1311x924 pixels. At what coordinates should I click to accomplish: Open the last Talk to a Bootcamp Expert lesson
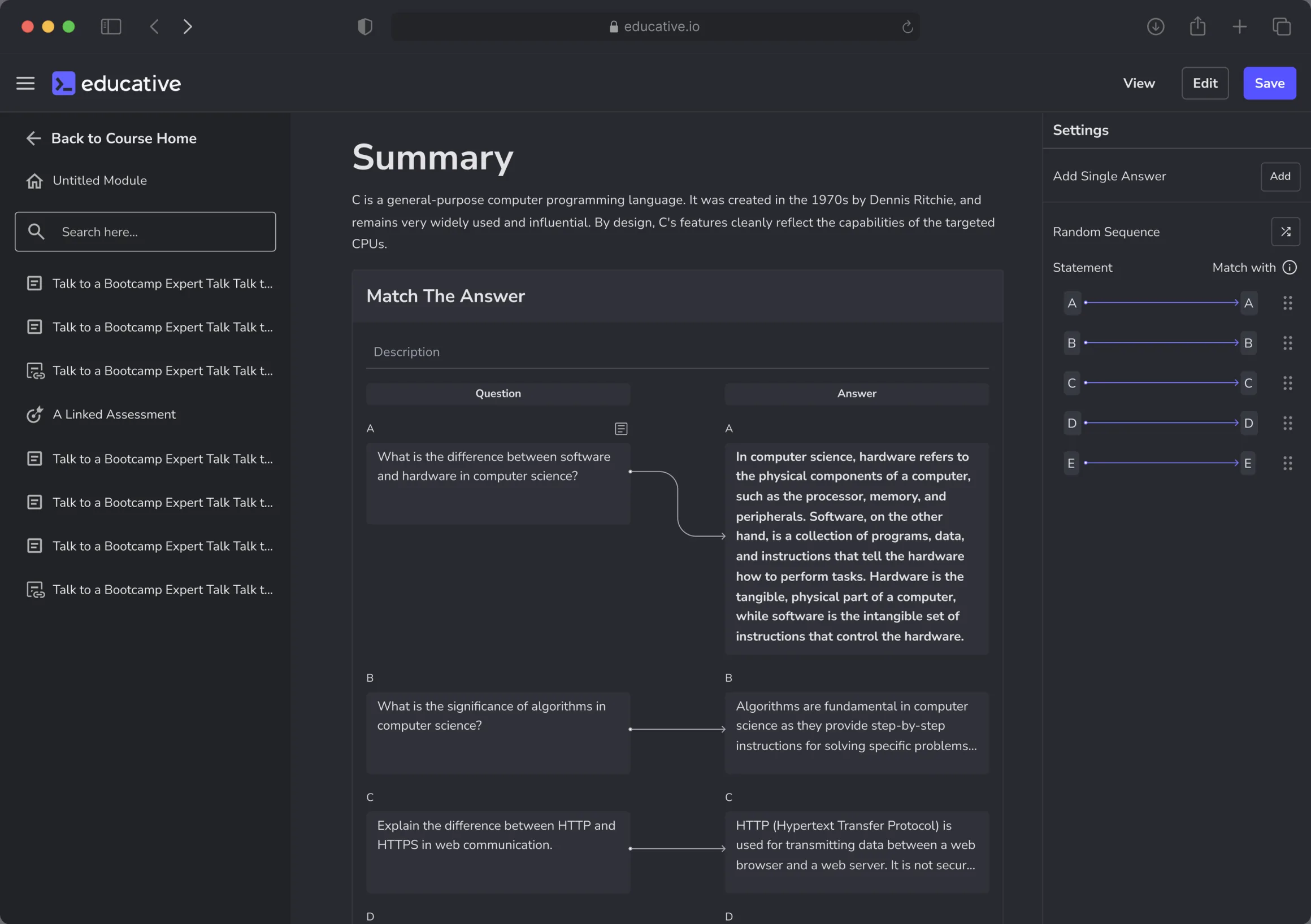pos(150,590)
